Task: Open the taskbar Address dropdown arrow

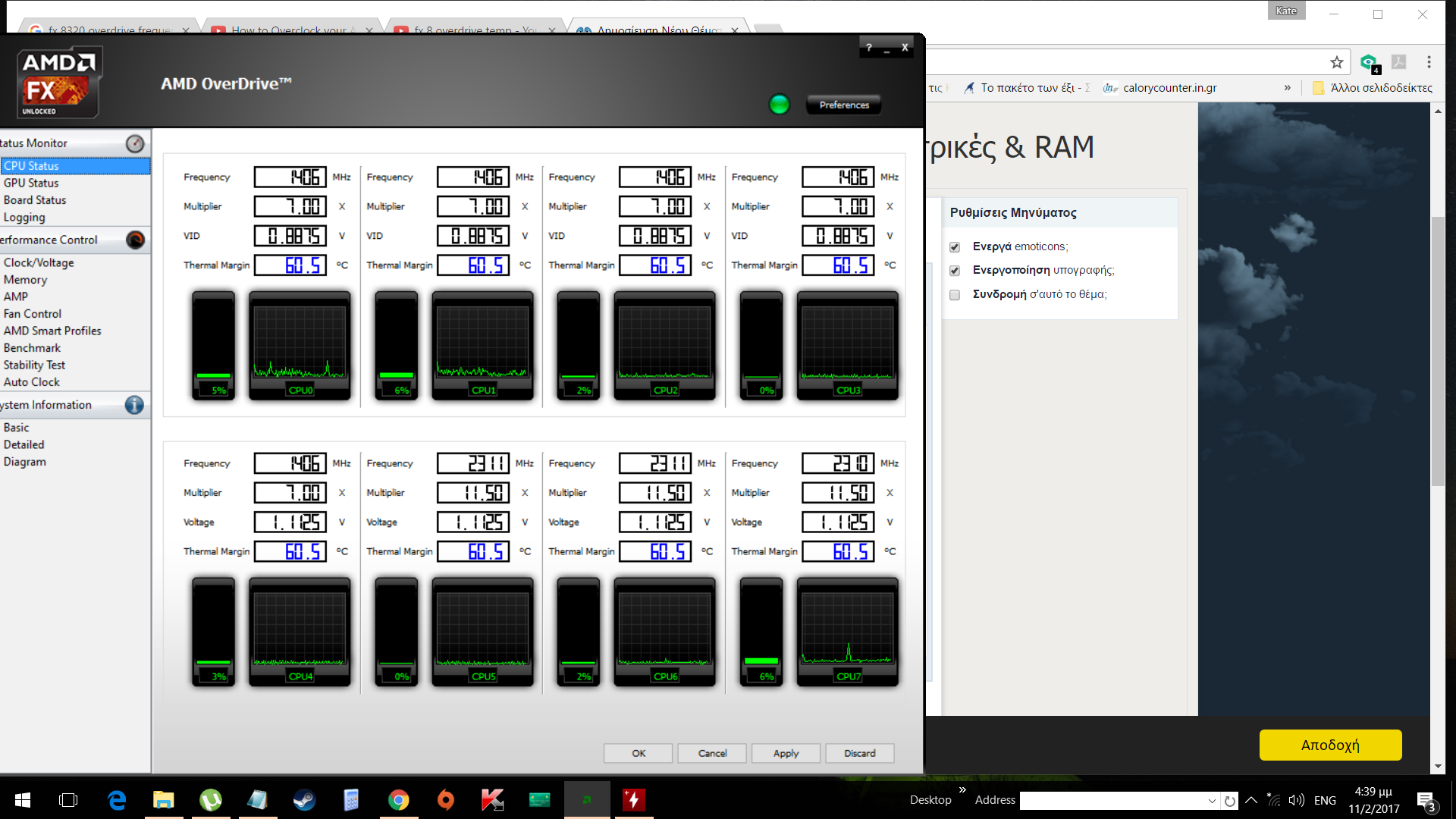Action: click(x=1211, y=801)
